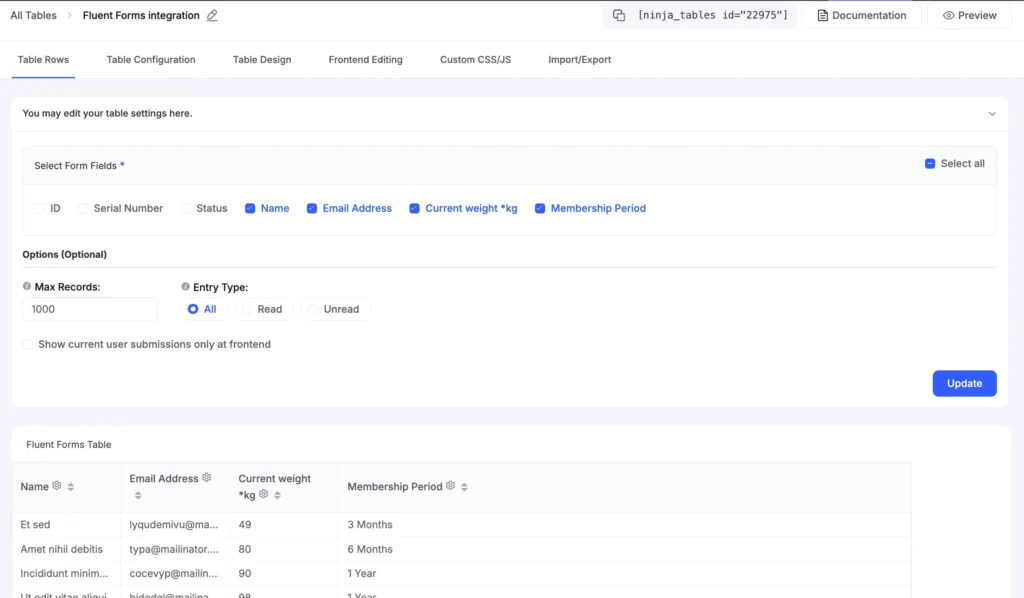Open settings gear for the Name column
The image size is (1024, 598).
55,486
